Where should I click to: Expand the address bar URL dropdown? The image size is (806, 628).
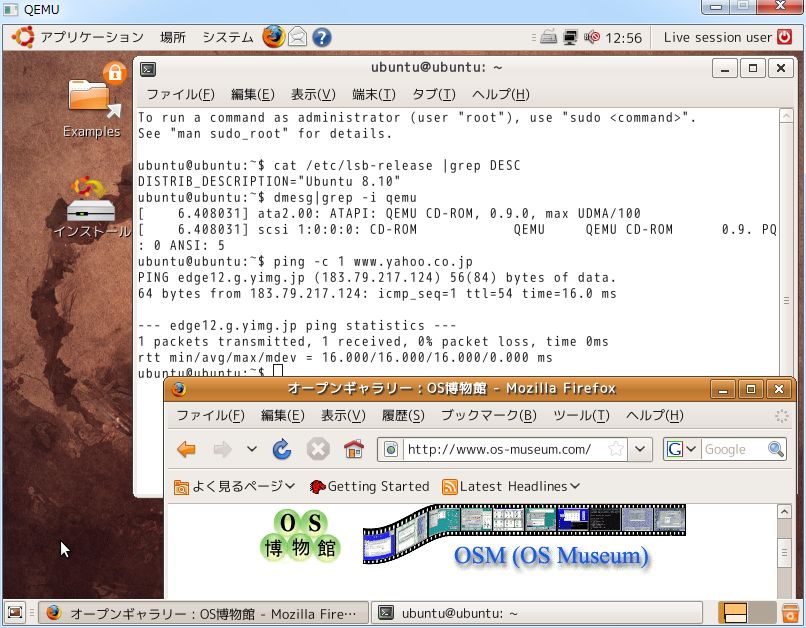click(x=639, y=450)
